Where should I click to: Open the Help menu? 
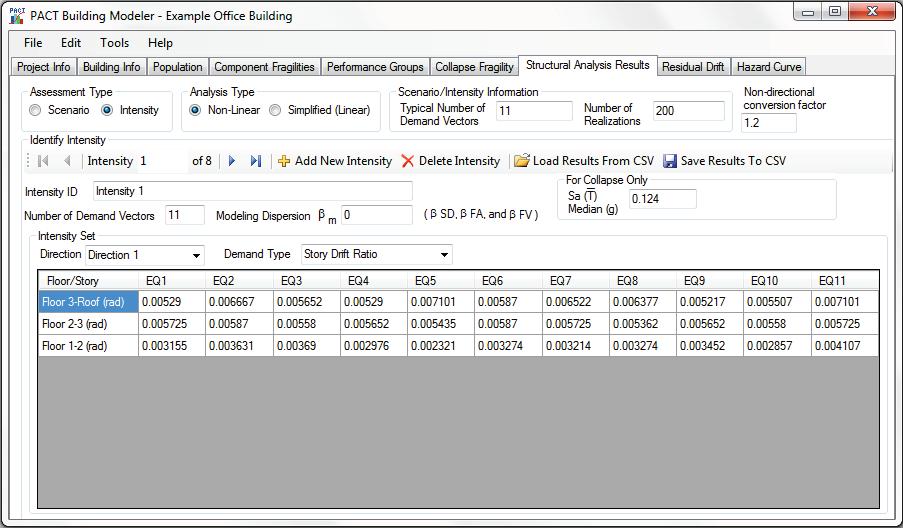(x=160, y=43)
